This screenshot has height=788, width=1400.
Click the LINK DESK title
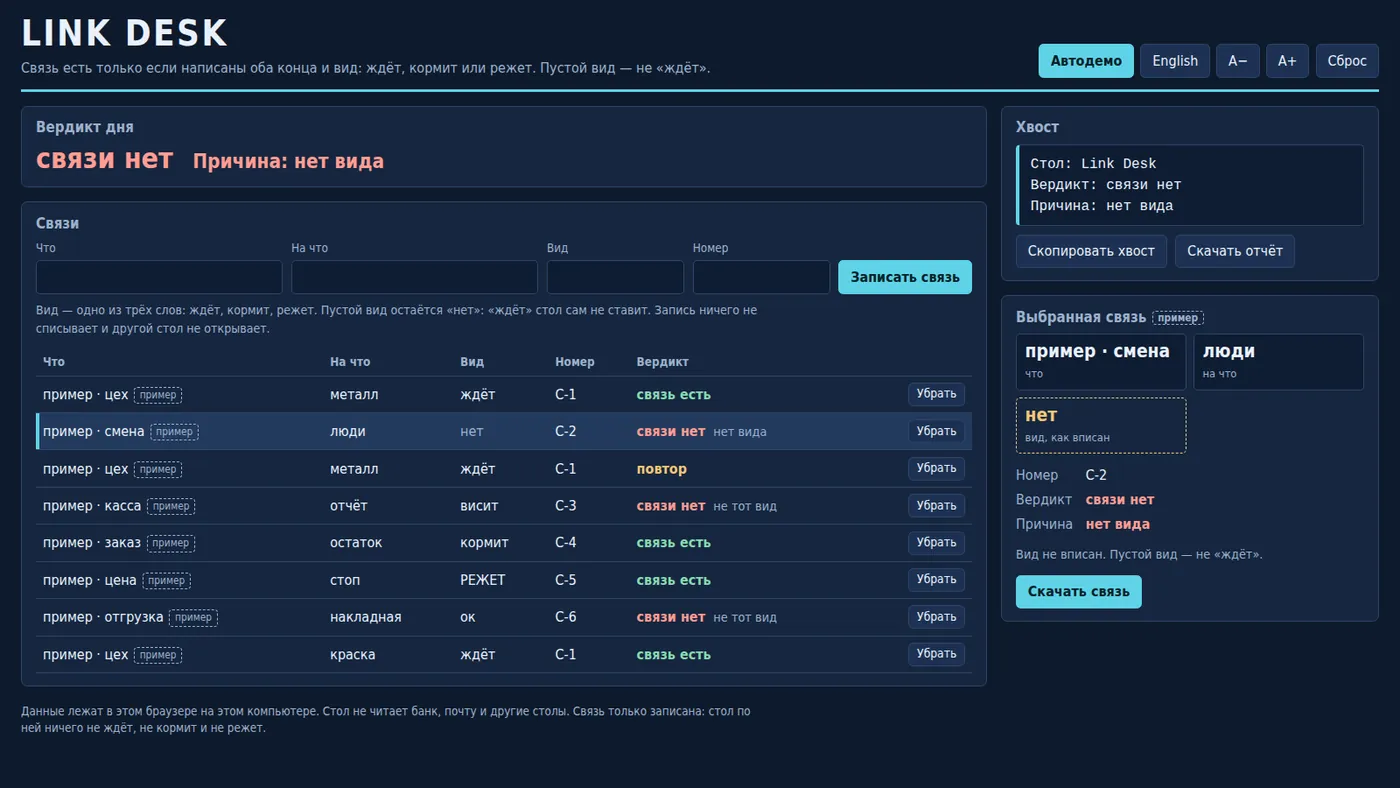coord(125,34)
